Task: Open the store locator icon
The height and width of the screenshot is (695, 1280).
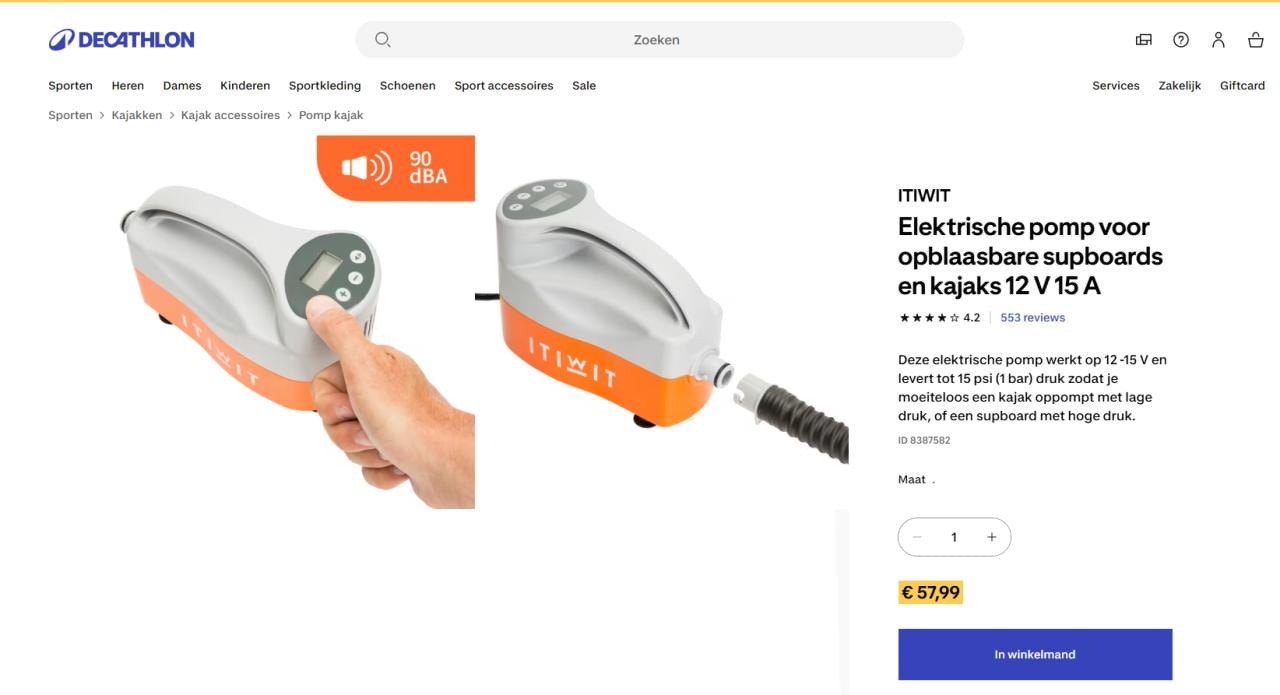Action: point(1144,40)
